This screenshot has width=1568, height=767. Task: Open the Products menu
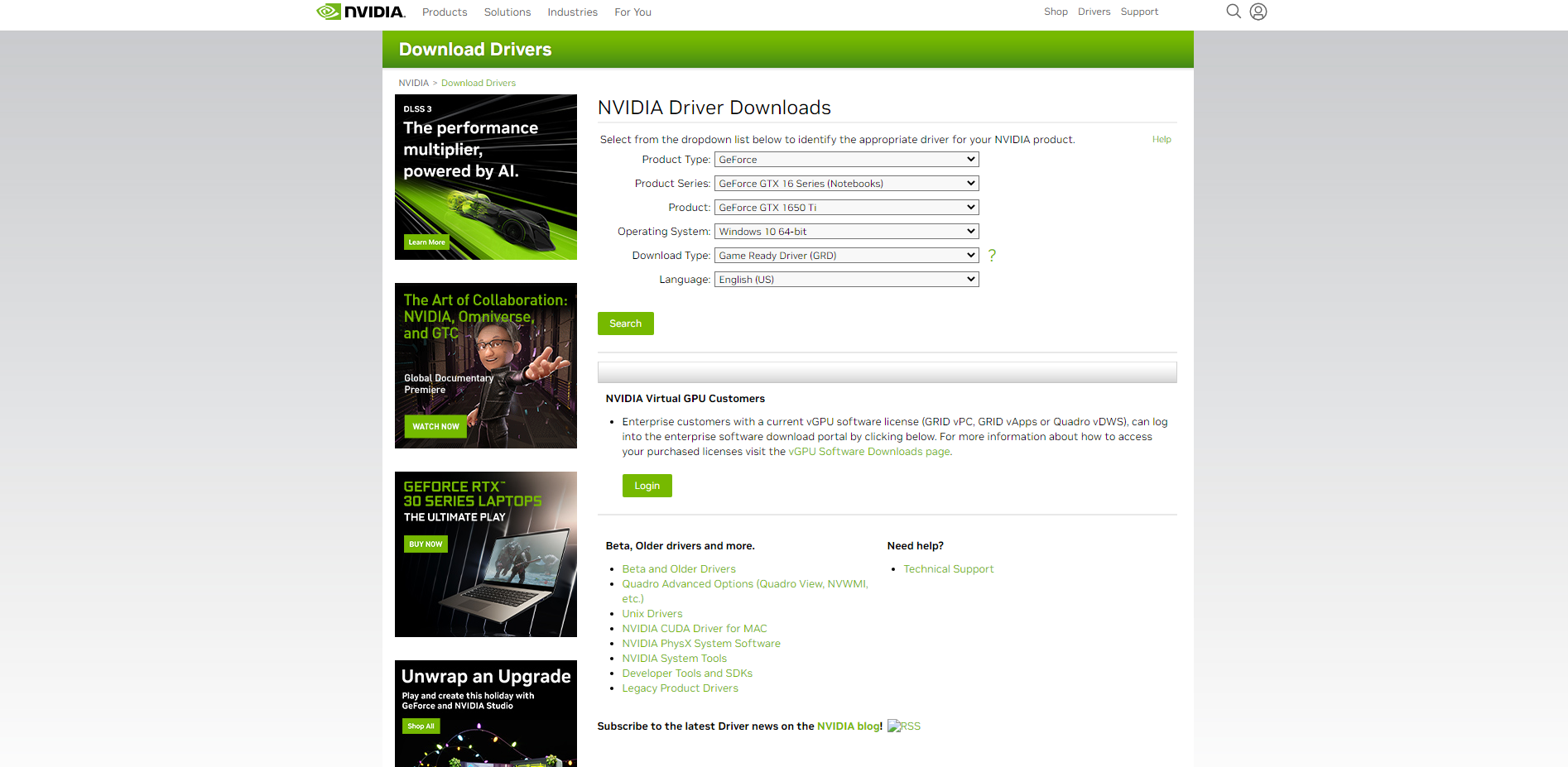pos(445,12)
